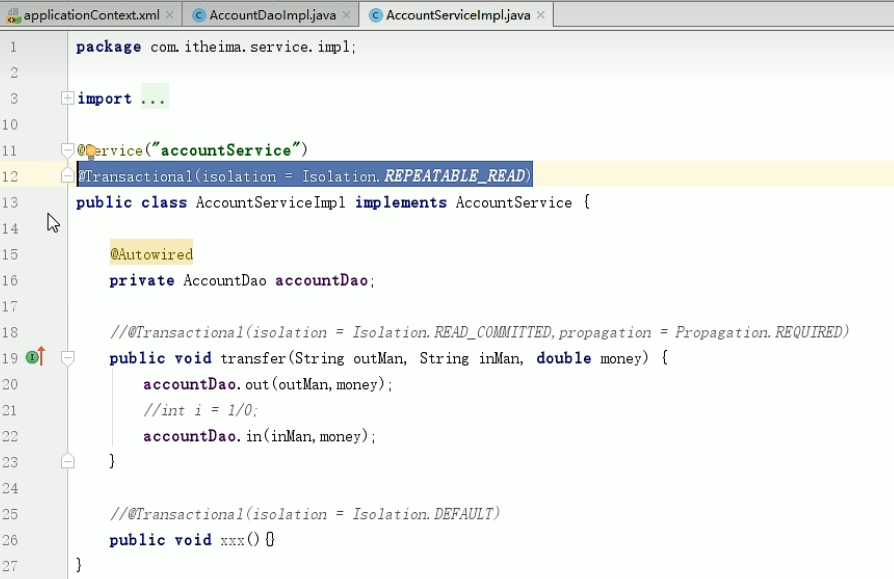The width and height of the screenshot is (894, 579).
Task: Click the AccountServiceImpl.java class icon
Action: [375, 15]
